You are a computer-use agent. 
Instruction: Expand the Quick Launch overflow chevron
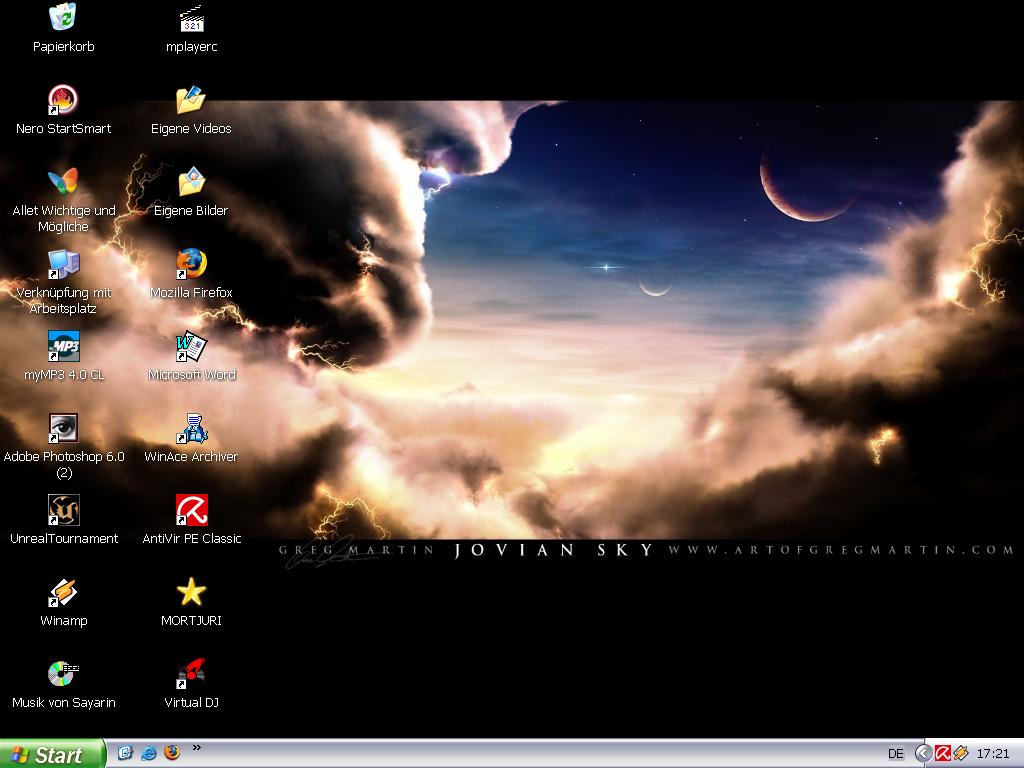coord(196,747)
